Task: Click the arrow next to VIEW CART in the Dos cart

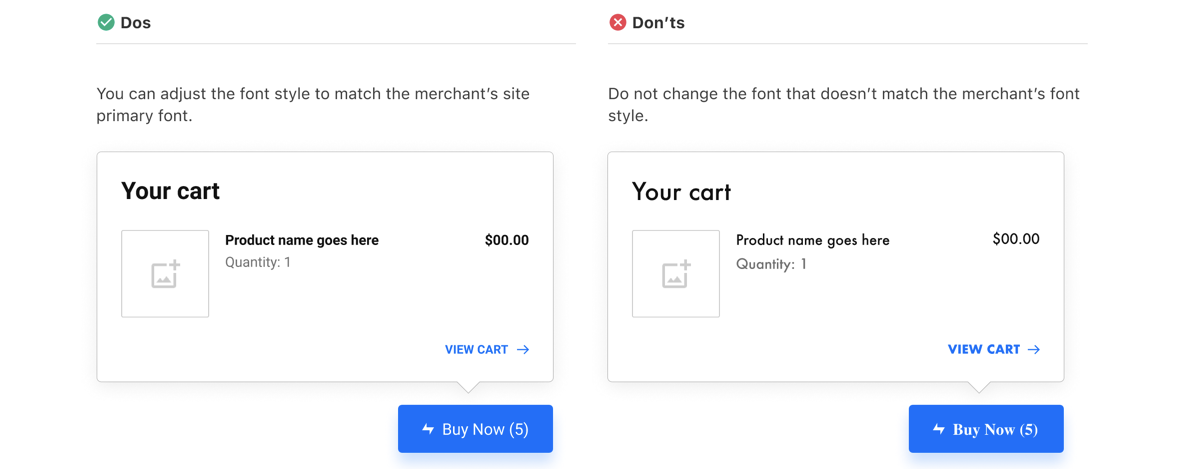Action: point(523,349)
